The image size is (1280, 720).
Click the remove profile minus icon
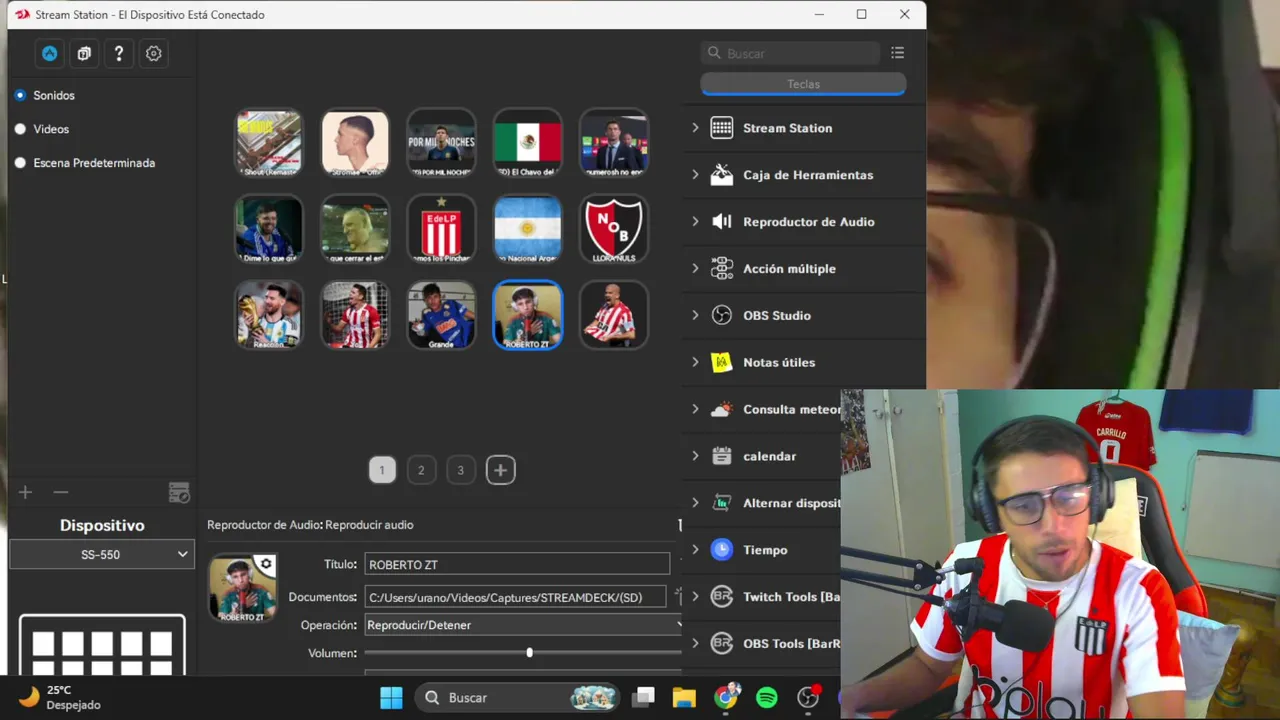pos(61,492)
